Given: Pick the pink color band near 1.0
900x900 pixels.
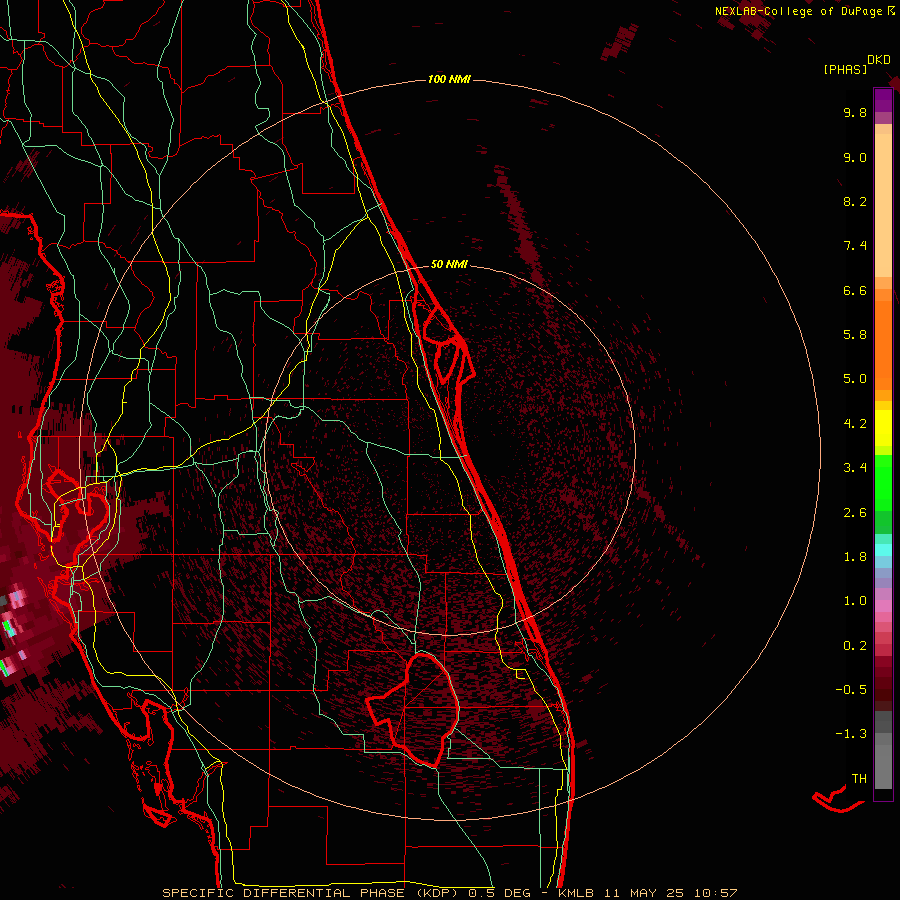Looking at the screenshot, I should click(883, 606).
